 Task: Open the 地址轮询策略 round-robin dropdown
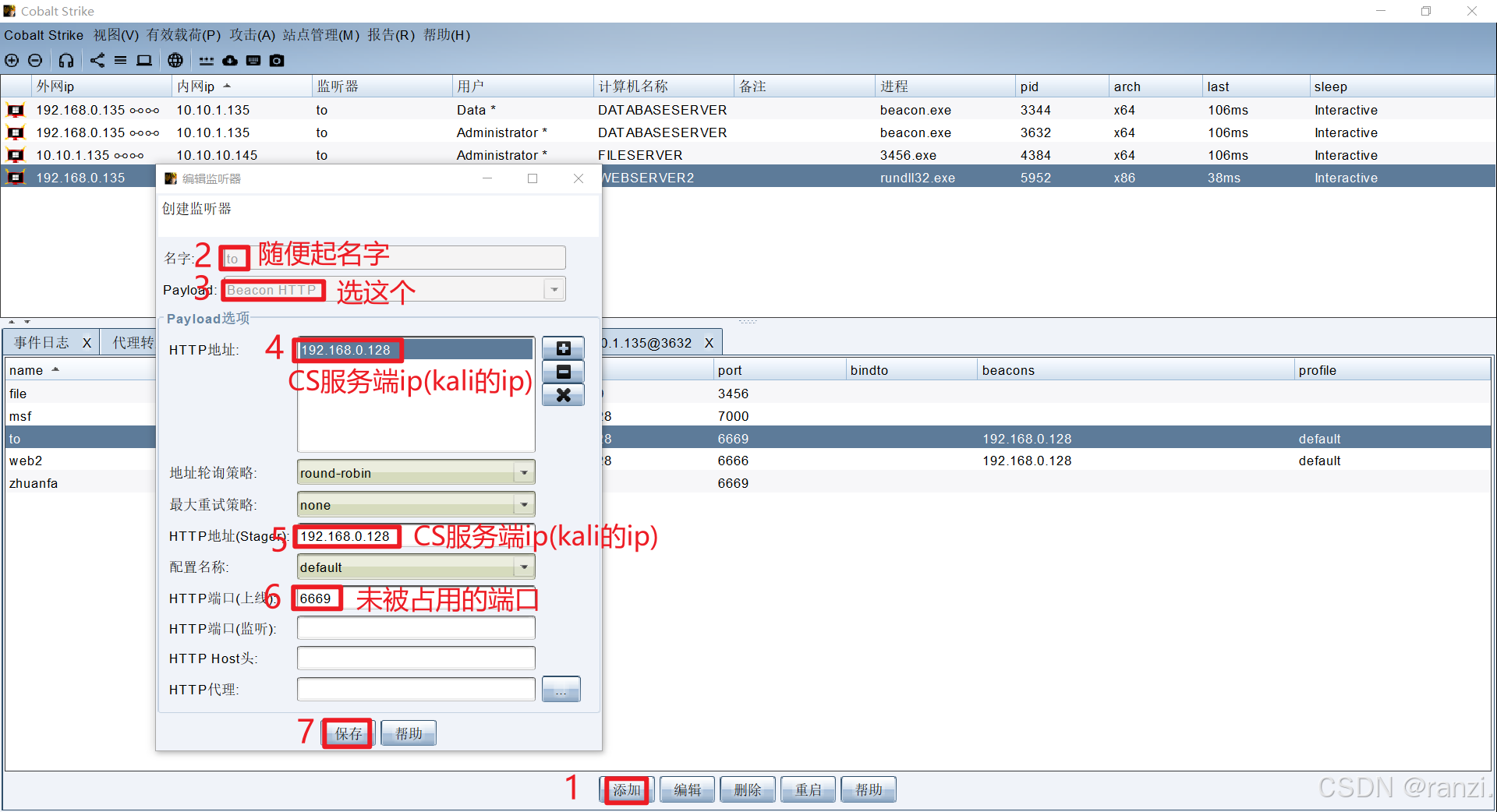pyautogui.click(x=524, y=473)
